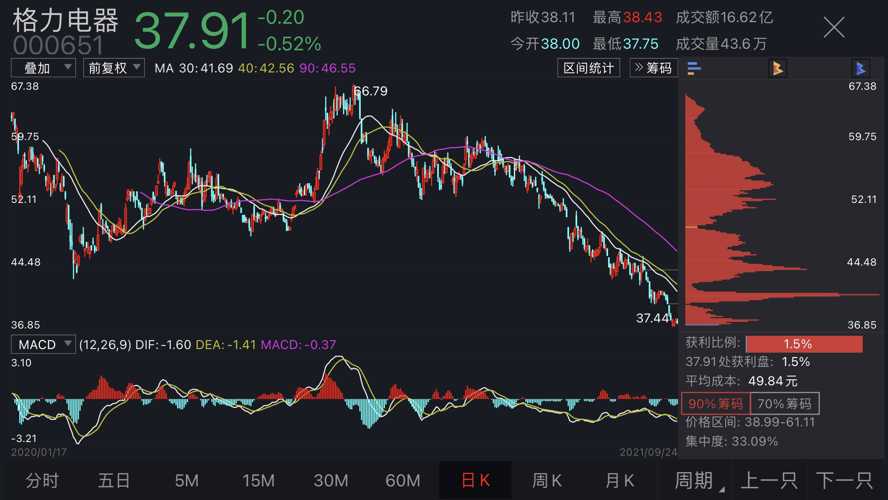Click the current price 37.91
Viewport: 888px width, 500px height.
[192, 31]
